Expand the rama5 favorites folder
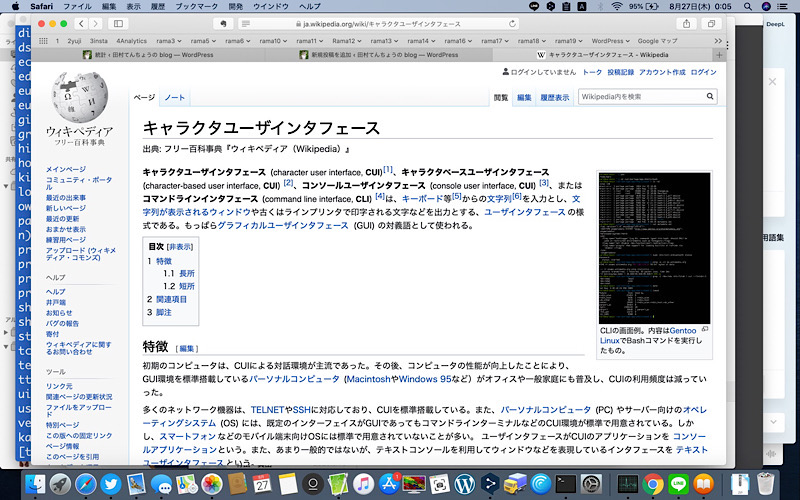Viewport: 800px width, 500px height. tap(203, 41)
